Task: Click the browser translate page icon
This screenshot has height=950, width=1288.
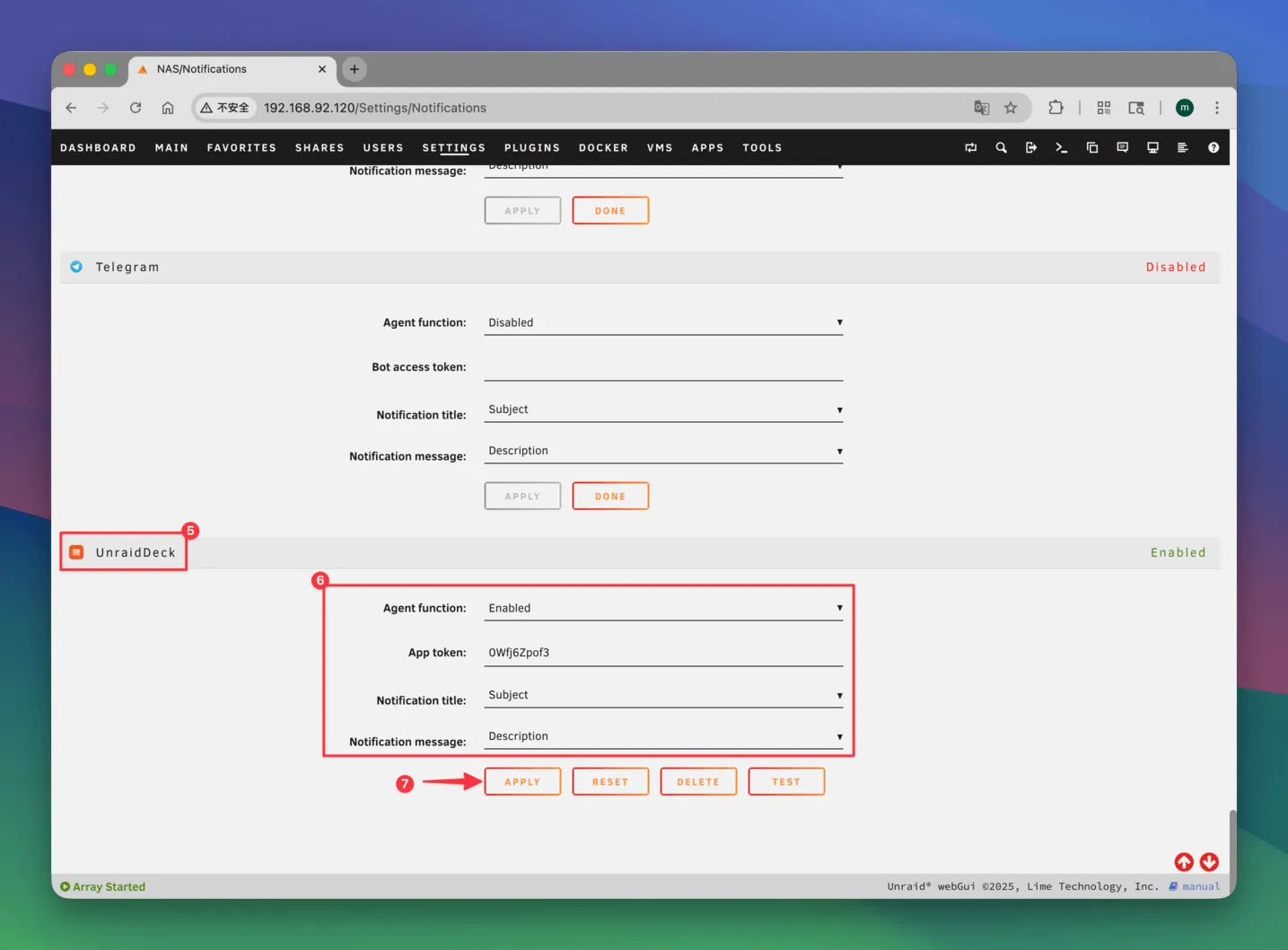Action: click(x=981, y=108)
